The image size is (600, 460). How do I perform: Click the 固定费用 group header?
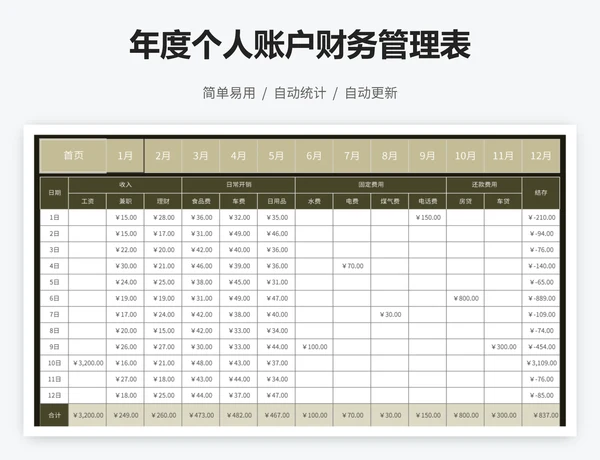click(x=371, y=185)
